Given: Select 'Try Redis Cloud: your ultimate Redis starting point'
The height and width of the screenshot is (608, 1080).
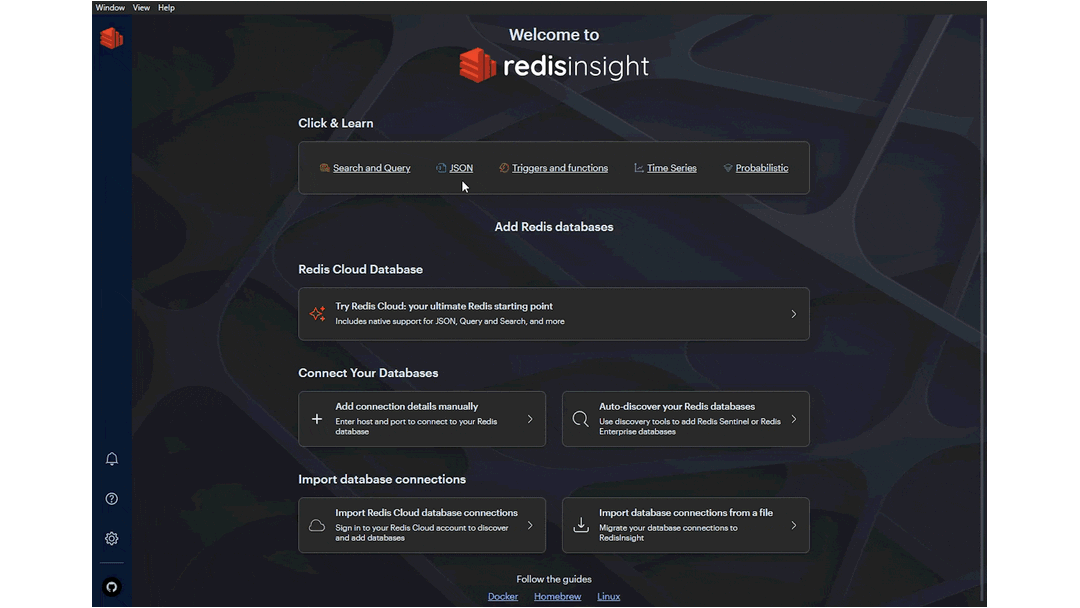Looking at the screenshot, I should [x=554, y=314].
